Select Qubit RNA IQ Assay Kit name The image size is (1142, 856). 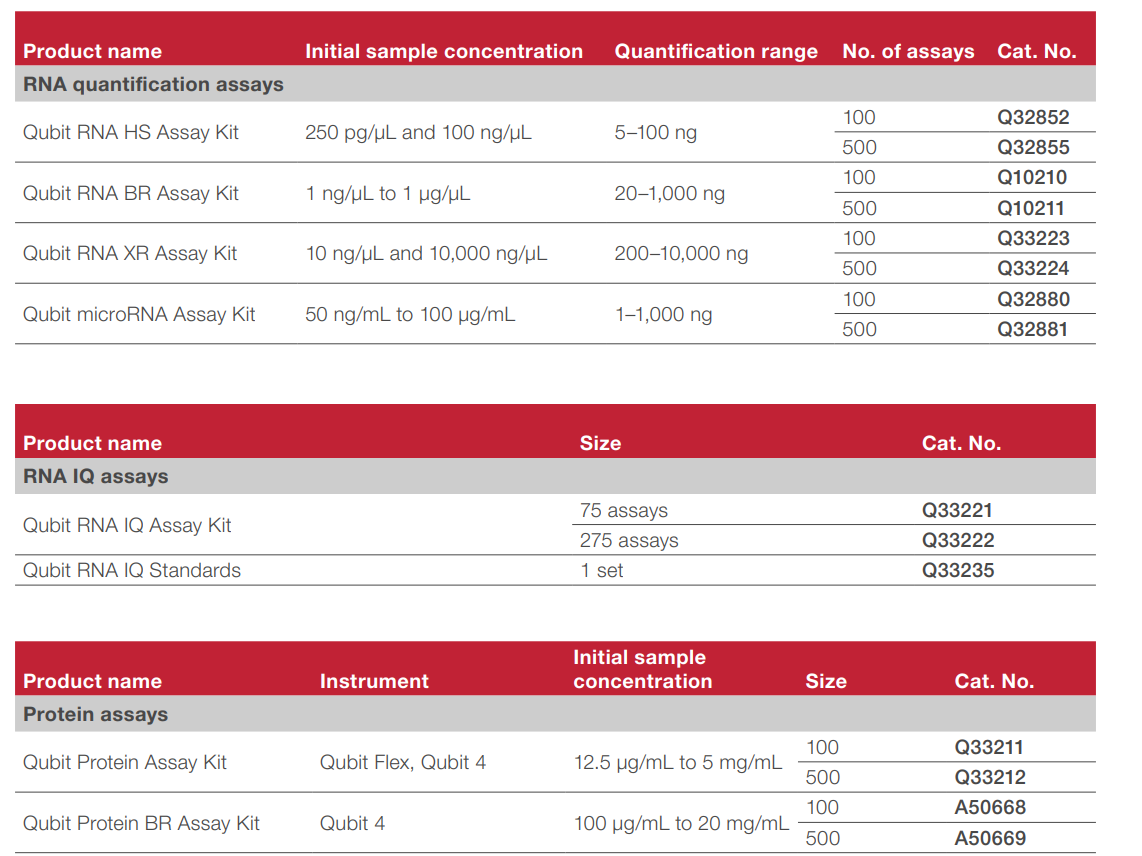127,525
